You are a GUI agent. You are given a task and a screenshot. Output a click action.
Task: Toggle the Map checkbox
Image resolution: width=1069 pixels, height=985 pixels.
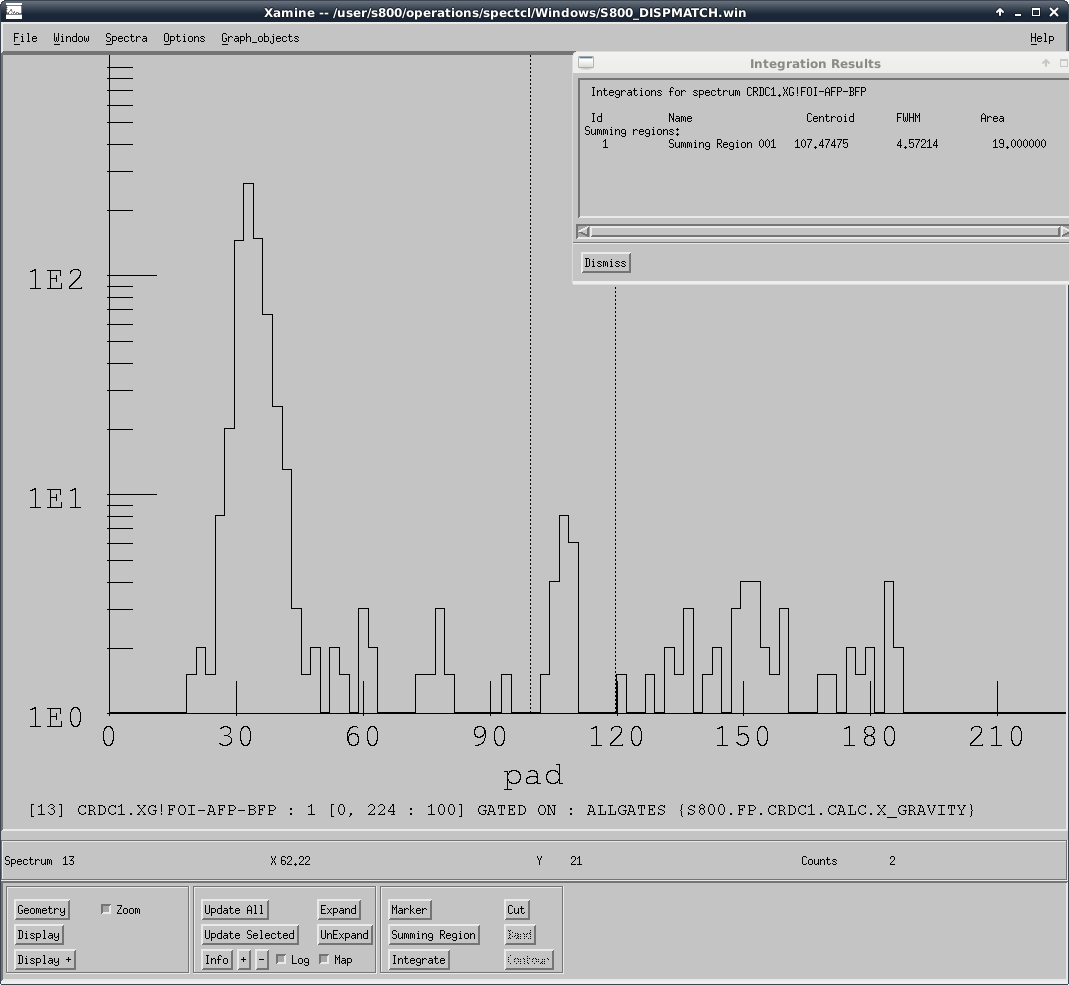[324, 960]
